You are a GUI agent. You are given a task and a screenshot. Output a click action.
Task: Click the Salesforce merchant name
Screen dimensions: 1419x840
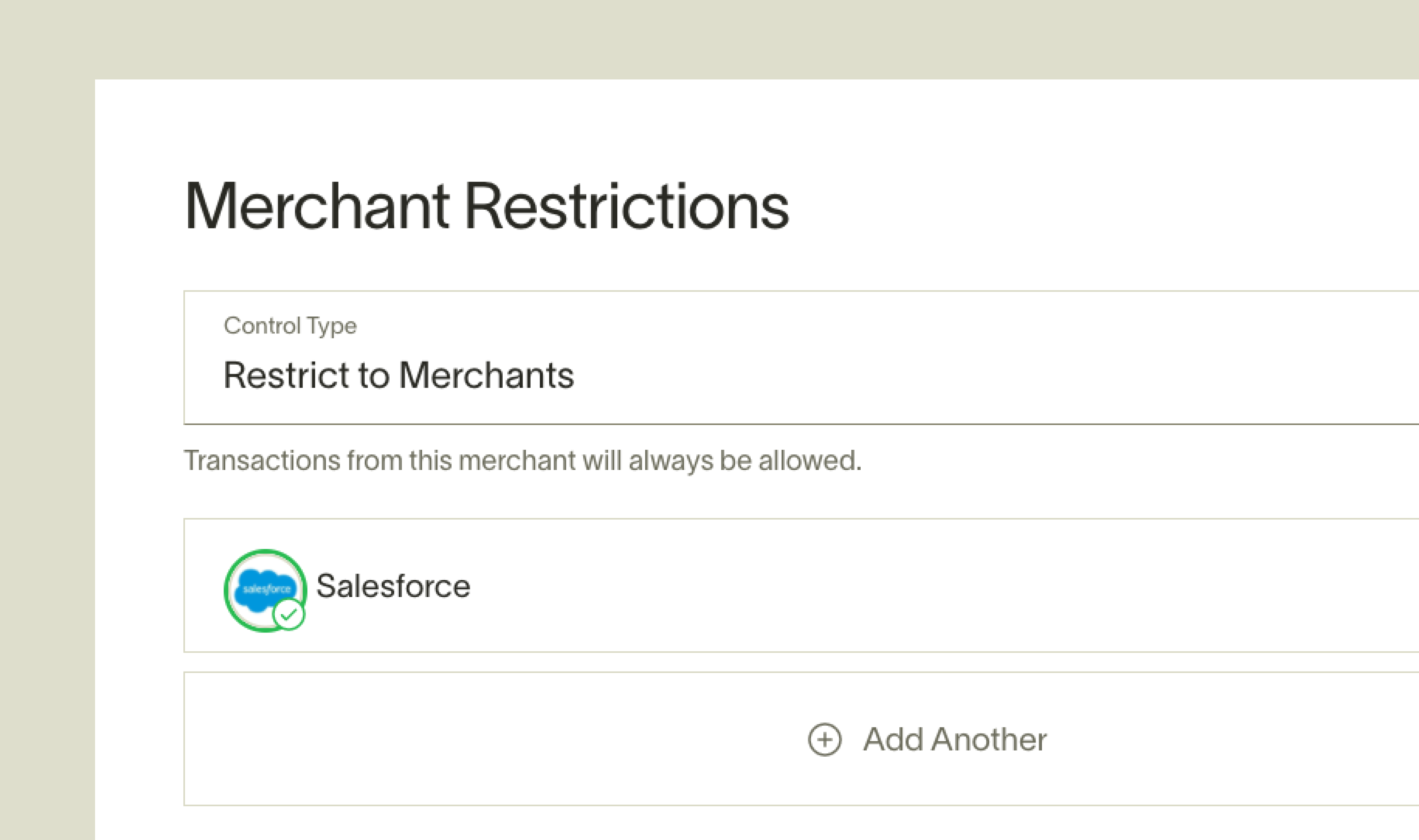coord(393,586)
